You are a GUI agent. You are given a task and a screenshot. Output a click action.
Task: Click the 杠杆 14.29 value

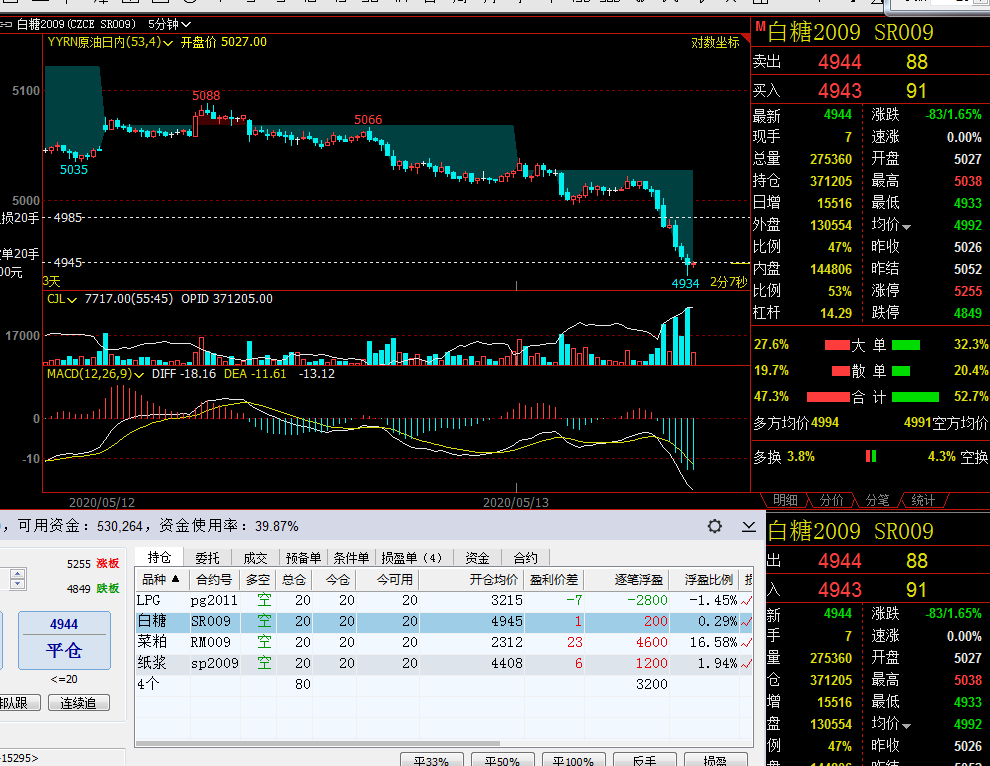(836, 313)
